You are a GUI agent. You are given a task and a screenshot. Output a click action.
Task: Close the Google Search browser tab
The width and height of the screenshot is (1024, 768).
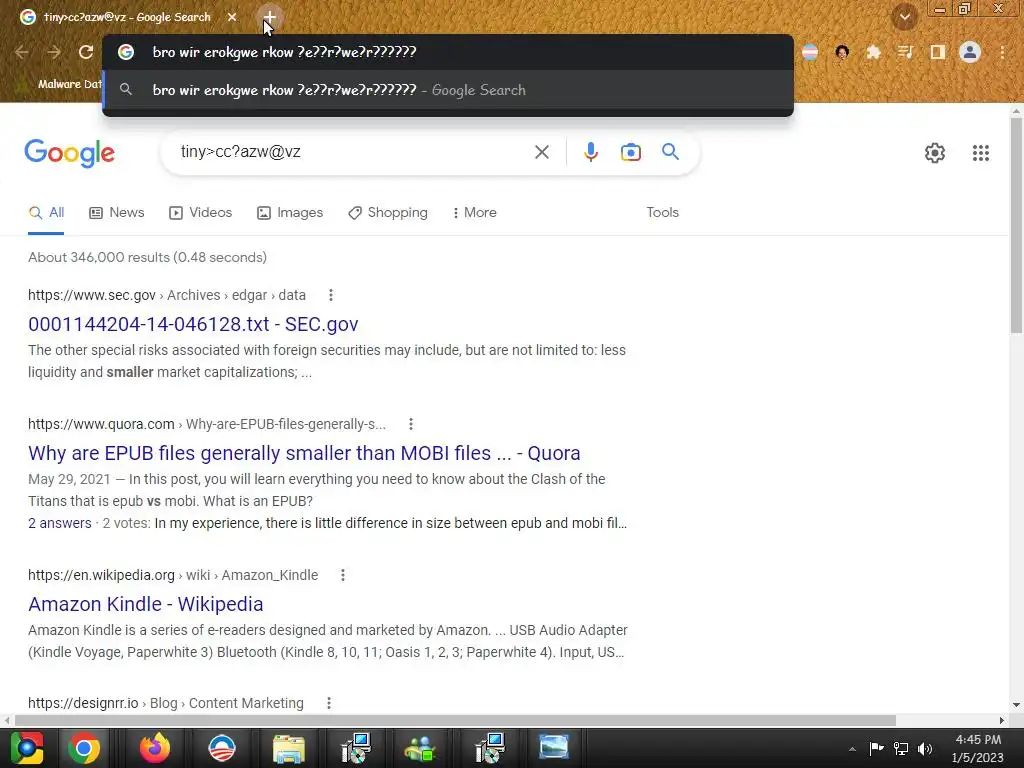coord(232,17)
